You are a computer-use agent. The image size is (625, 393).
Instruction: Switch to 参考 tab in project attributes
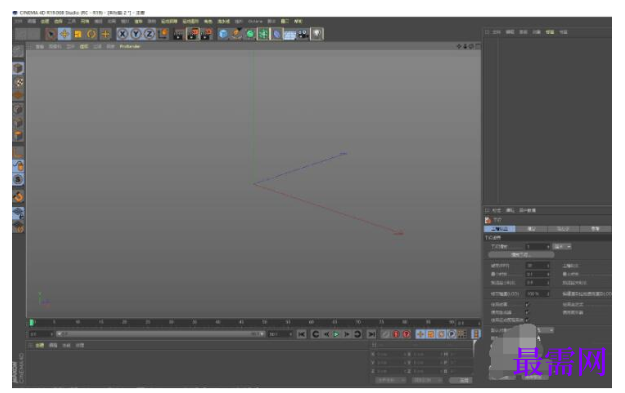[595, 229]
